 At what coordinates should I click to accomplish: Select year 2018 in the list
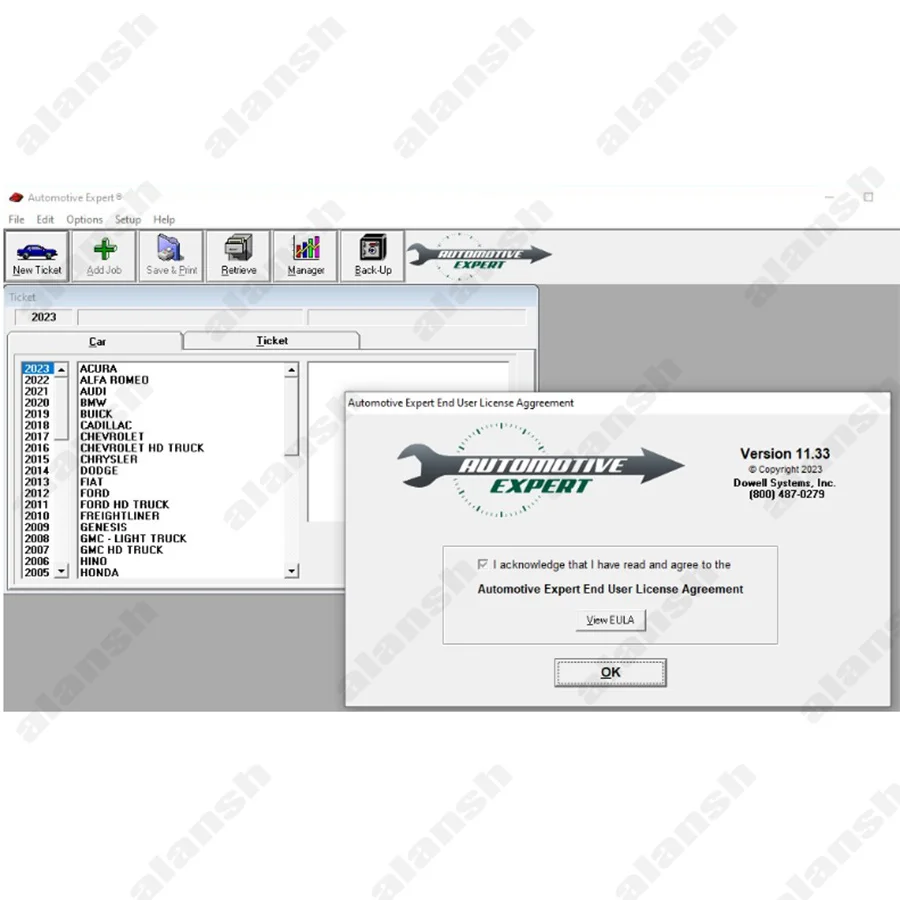click(x=38, y=425)
